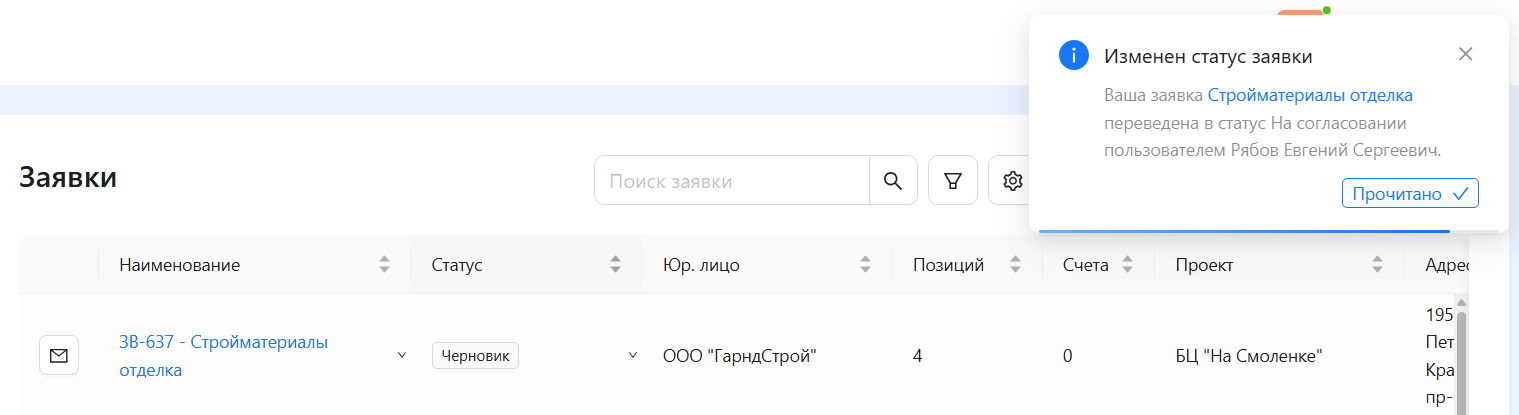Screen dimensions: 1519x415
Task: Sort by Наименование column arrows
Action: 384,265
